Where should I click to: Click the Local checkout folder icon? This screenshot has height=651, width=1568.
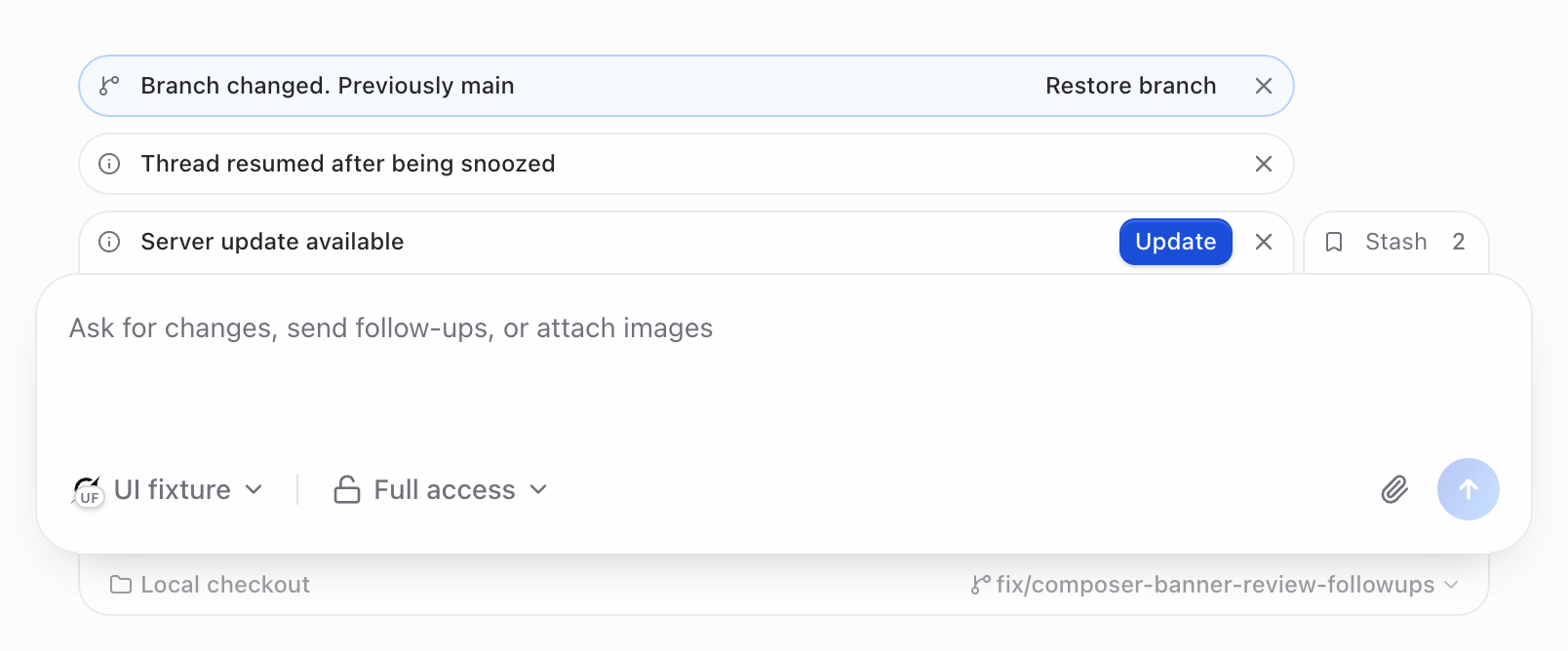[121, 585]
